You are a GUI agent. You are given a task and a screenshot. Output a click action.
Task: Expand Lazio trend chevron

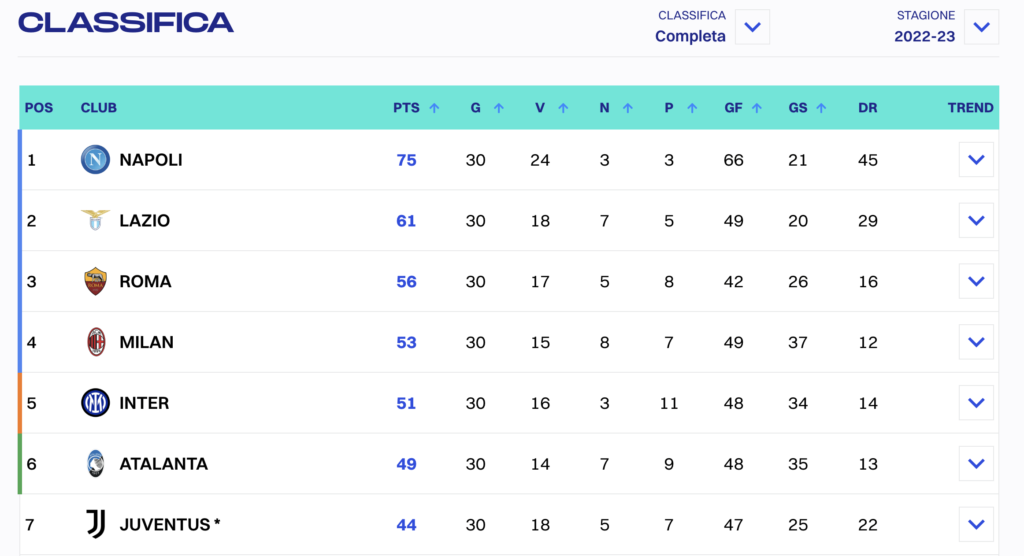coord(976,221)
